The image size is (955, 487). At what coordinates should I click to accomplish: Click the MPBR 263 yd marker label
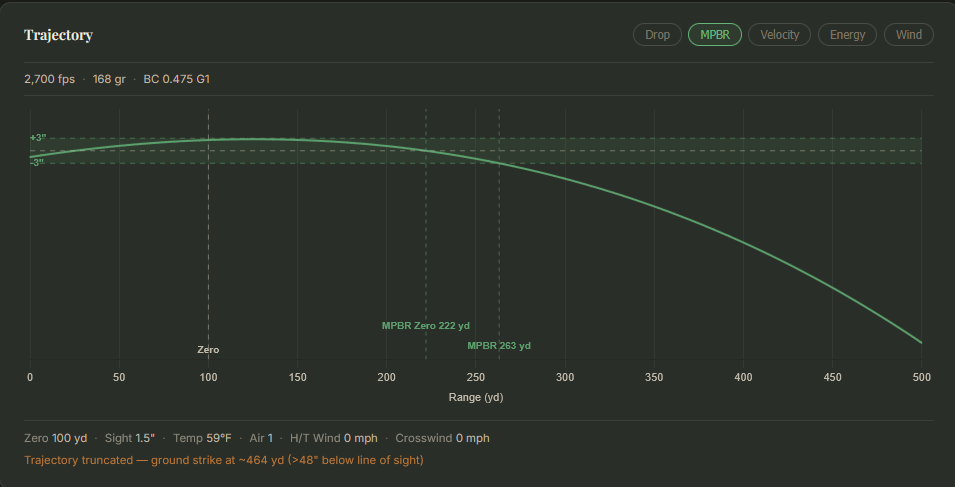pos(499,346)
